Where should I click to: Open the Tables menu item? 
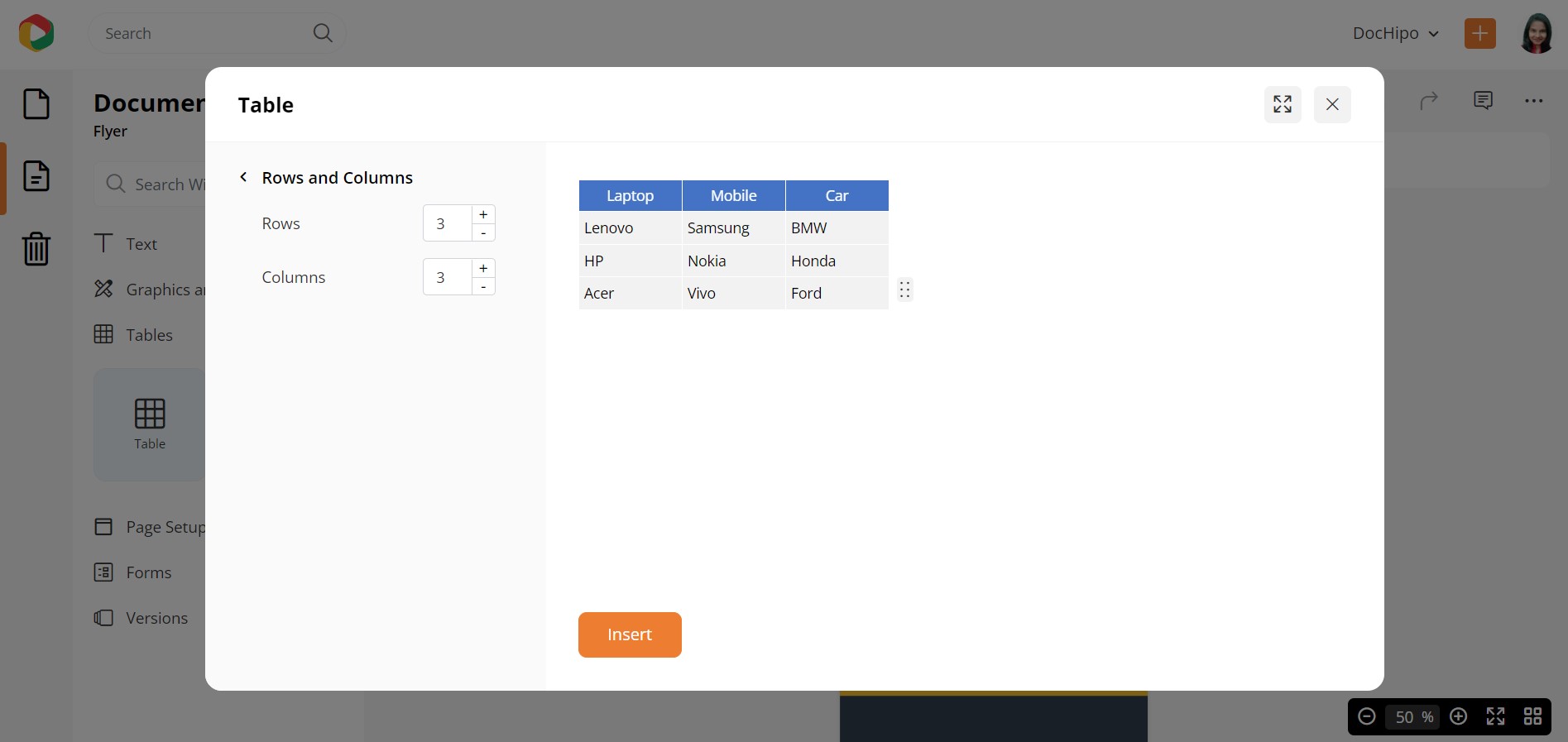coord(134,335)
